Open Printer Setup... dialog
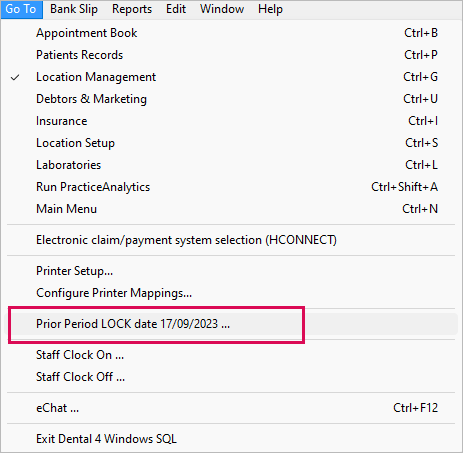The width and height of the screenshot is (463, 453). tap(232, 271)
